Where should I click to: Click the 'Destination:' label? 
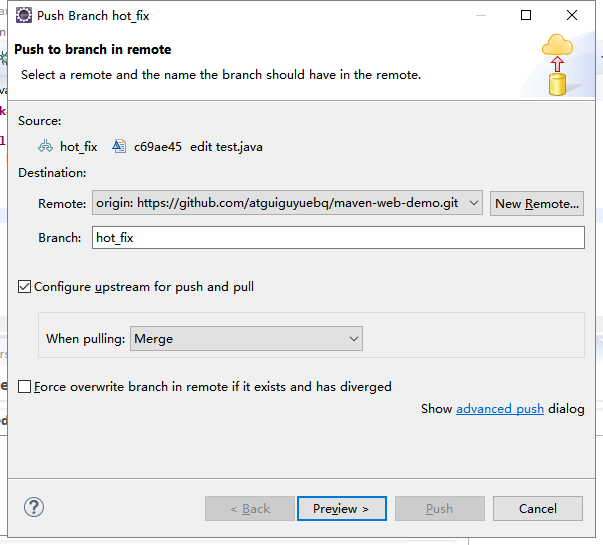[x=52, y=173]
